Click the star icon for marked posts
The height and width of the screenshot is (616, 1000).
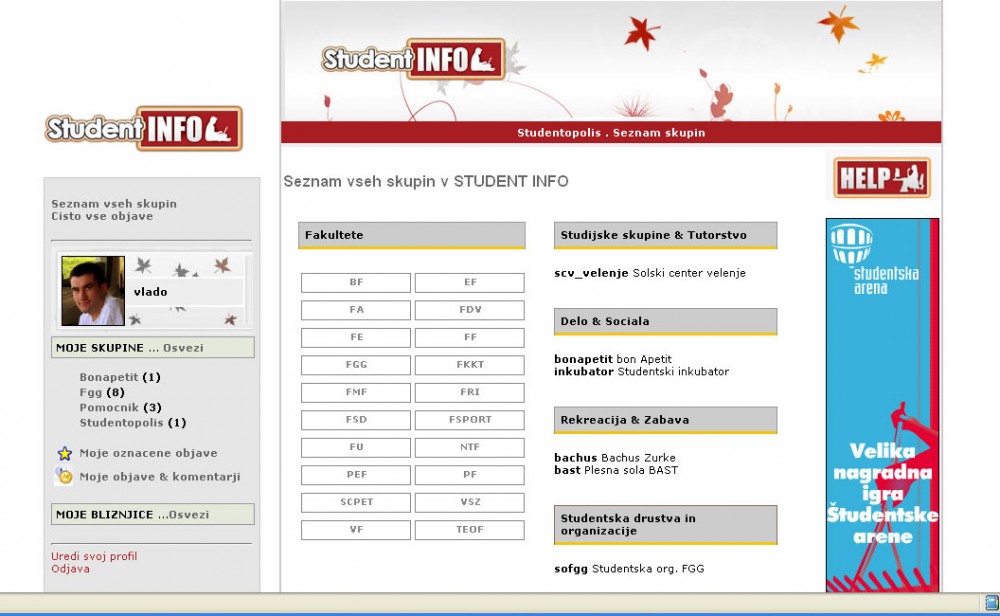coord(64,453)
